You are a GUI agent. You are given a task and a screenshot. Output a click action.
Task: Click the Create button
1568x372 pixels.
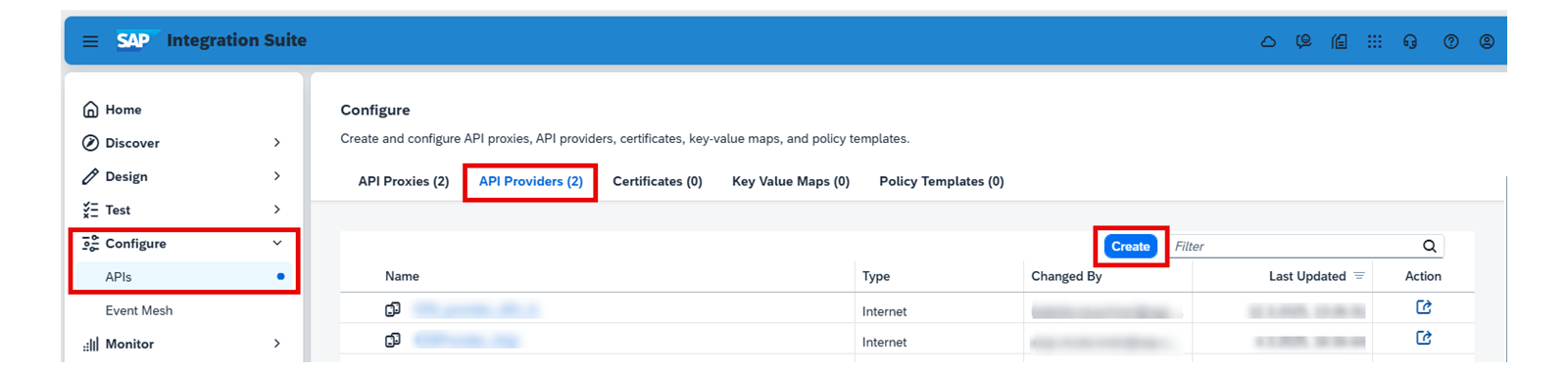[1131, 247]
